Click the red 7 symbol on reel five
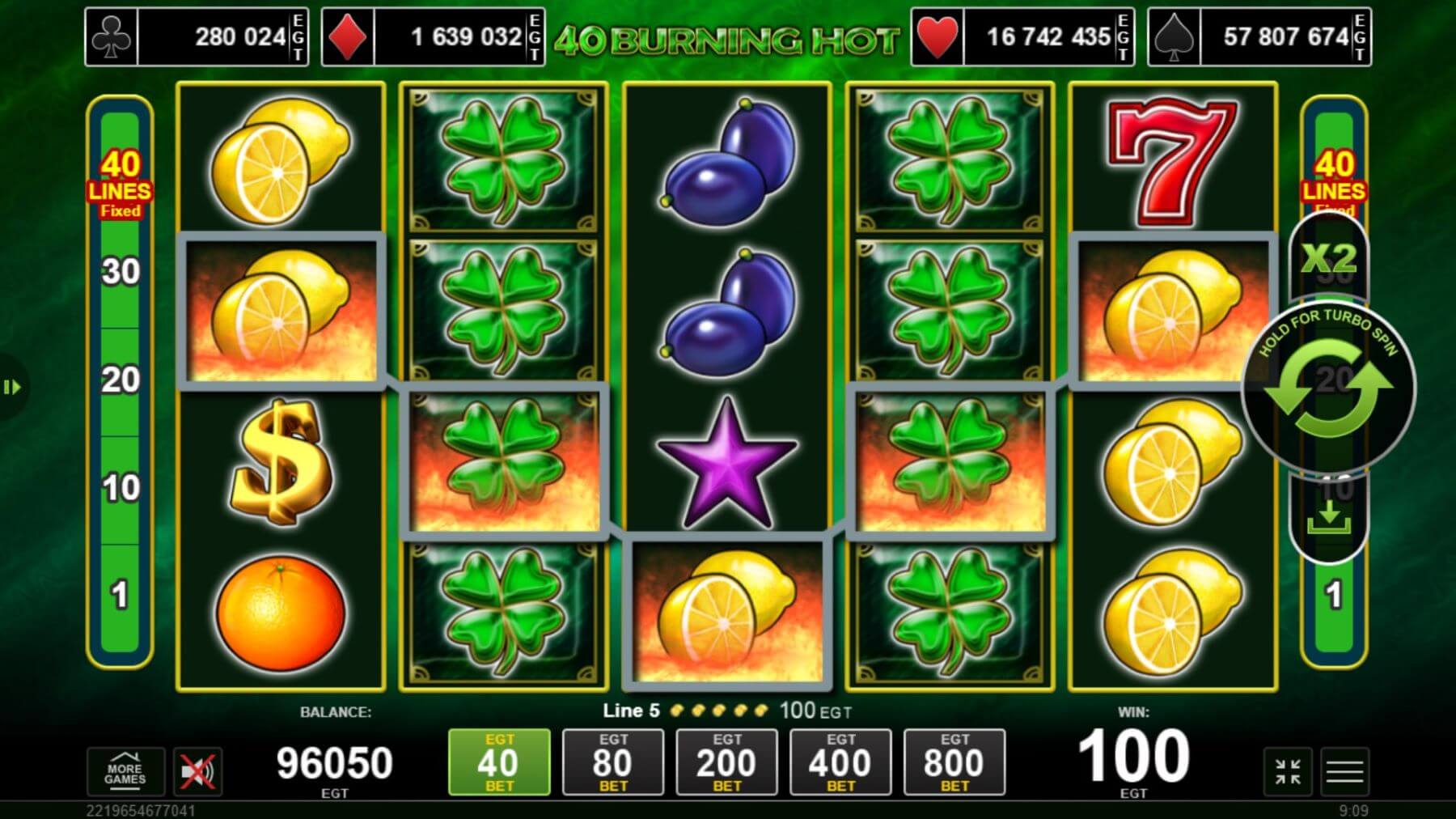Screen dimensions: 1456x819 click(1172, 160)
